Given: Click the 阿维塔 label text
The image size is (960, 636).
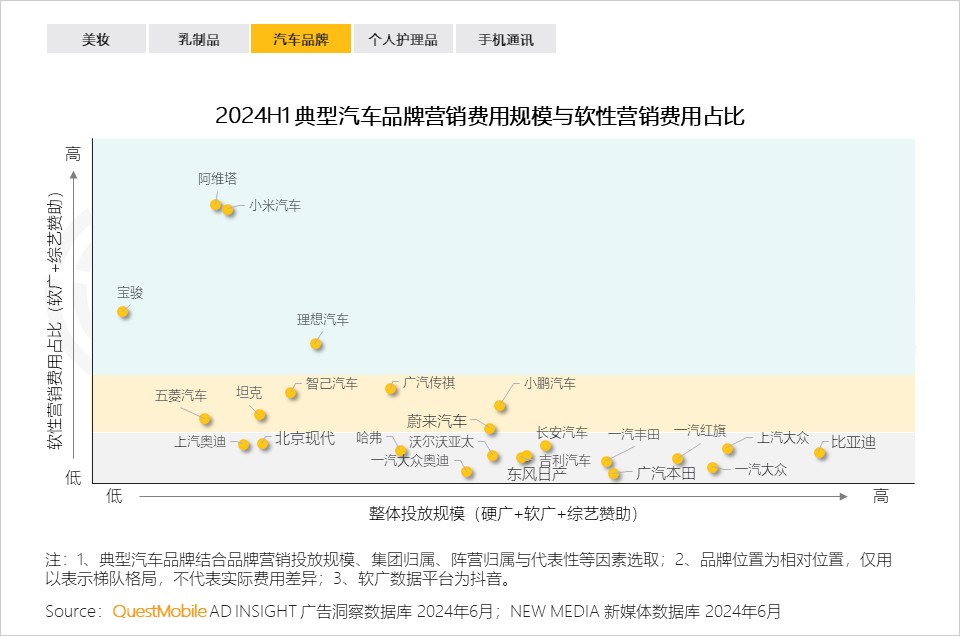Looking at the screenshot, I should [x=217, y=179].
